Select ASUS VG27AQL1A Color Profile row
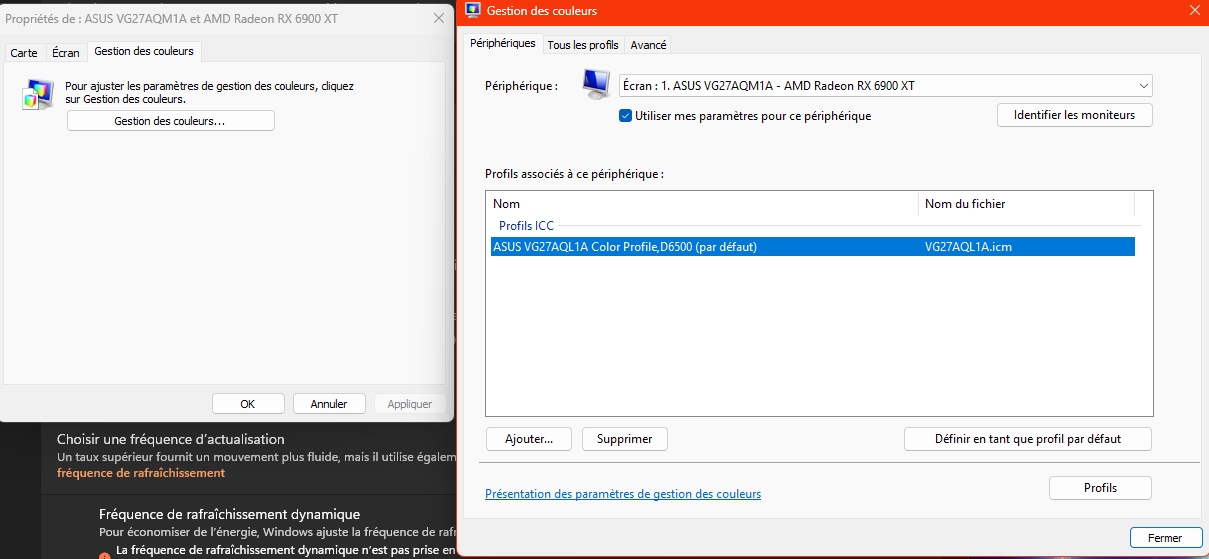Viewport: 1209px width, 559px height. (813, 247)
